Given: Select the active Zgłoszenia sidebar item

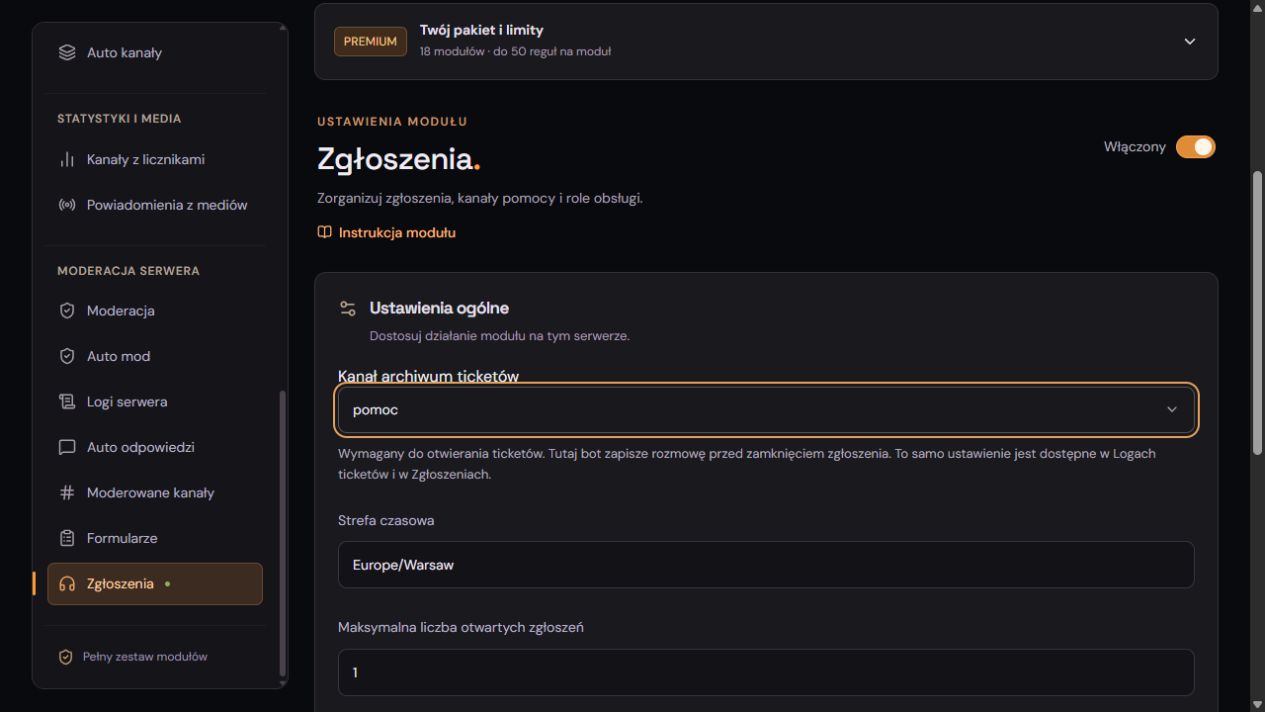Looking at the screenshot, I should click(155, 584).
